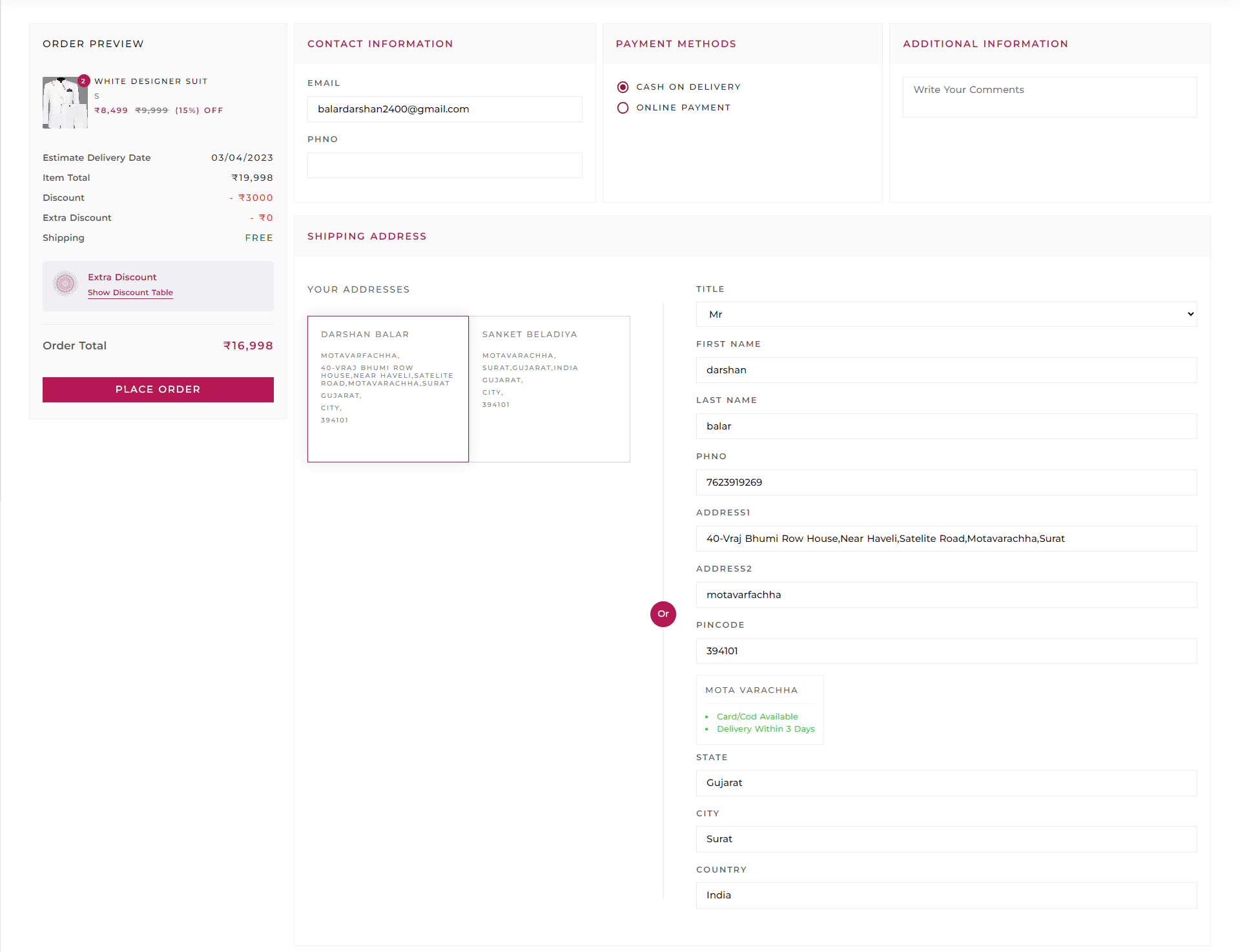Click the MOTA VARACHHA pincode area label

(752, 690)
